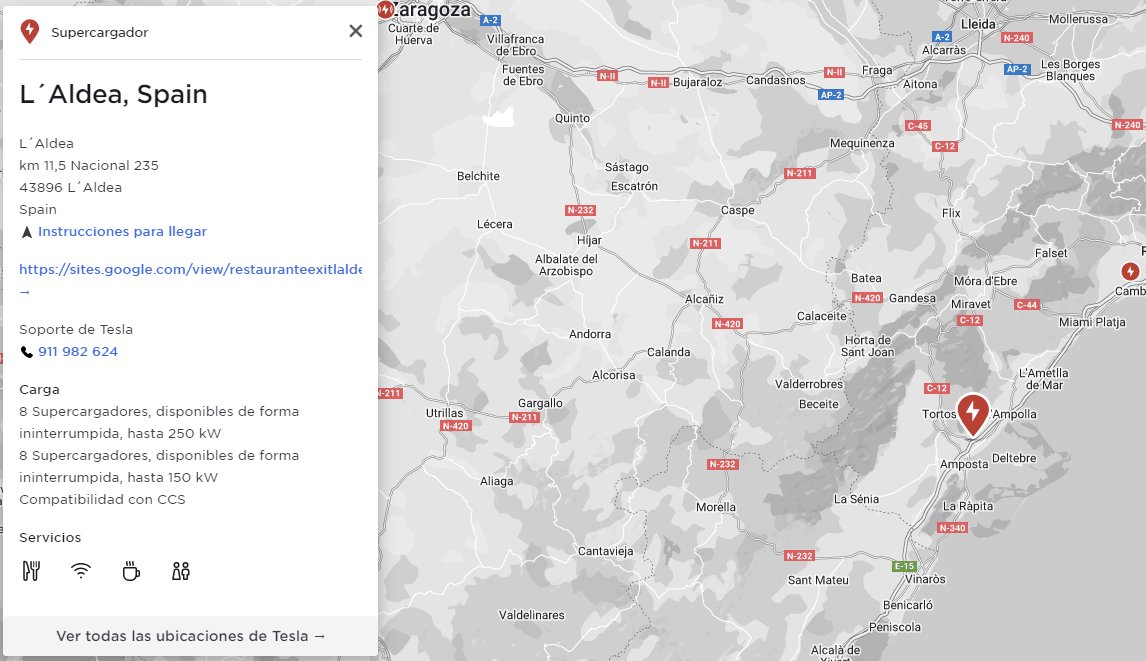Click the Deltebre label on the map
The width and height of the screenshot is (1146, 661).
(1014, 458)
